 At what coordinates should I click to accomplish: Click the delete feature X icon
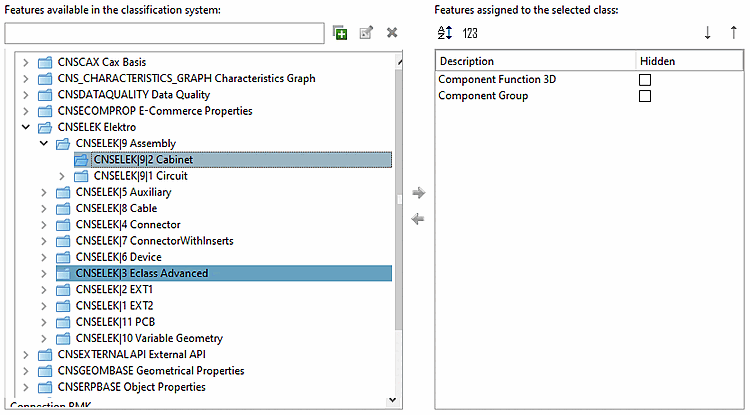pyautogui.click(x=392, y=33)
